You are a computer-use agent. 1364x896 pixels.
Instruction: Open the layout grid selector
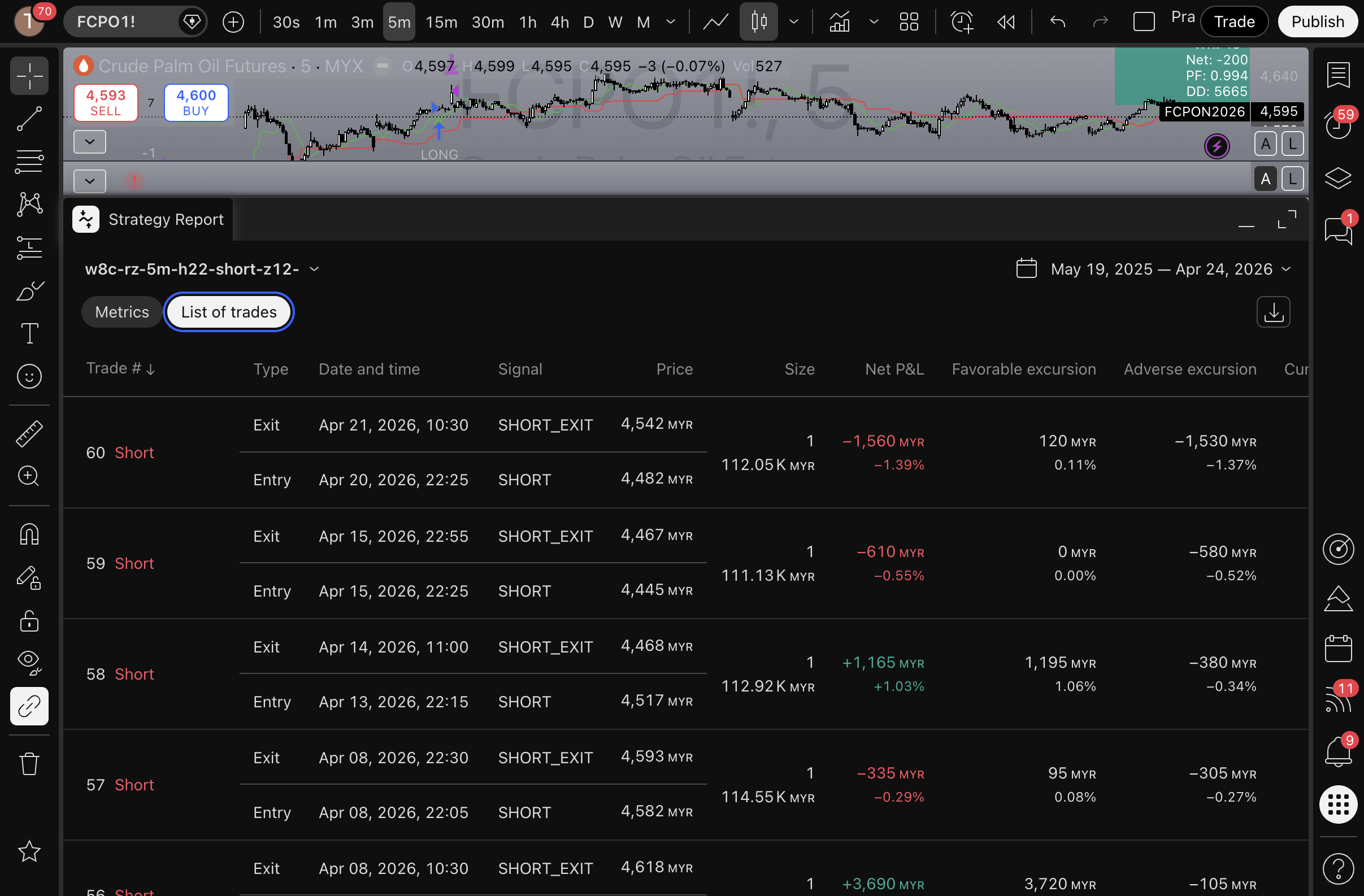coord(909,22)
